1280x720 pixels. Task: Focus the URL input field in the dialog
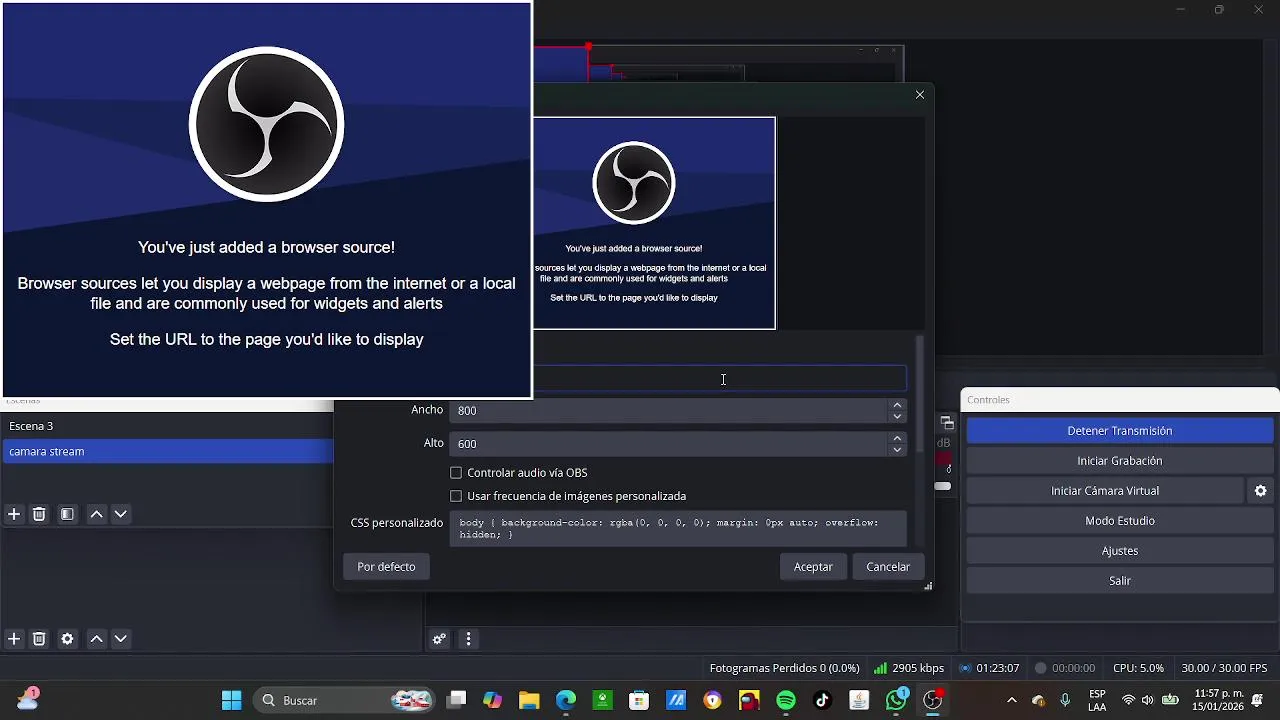720,378
